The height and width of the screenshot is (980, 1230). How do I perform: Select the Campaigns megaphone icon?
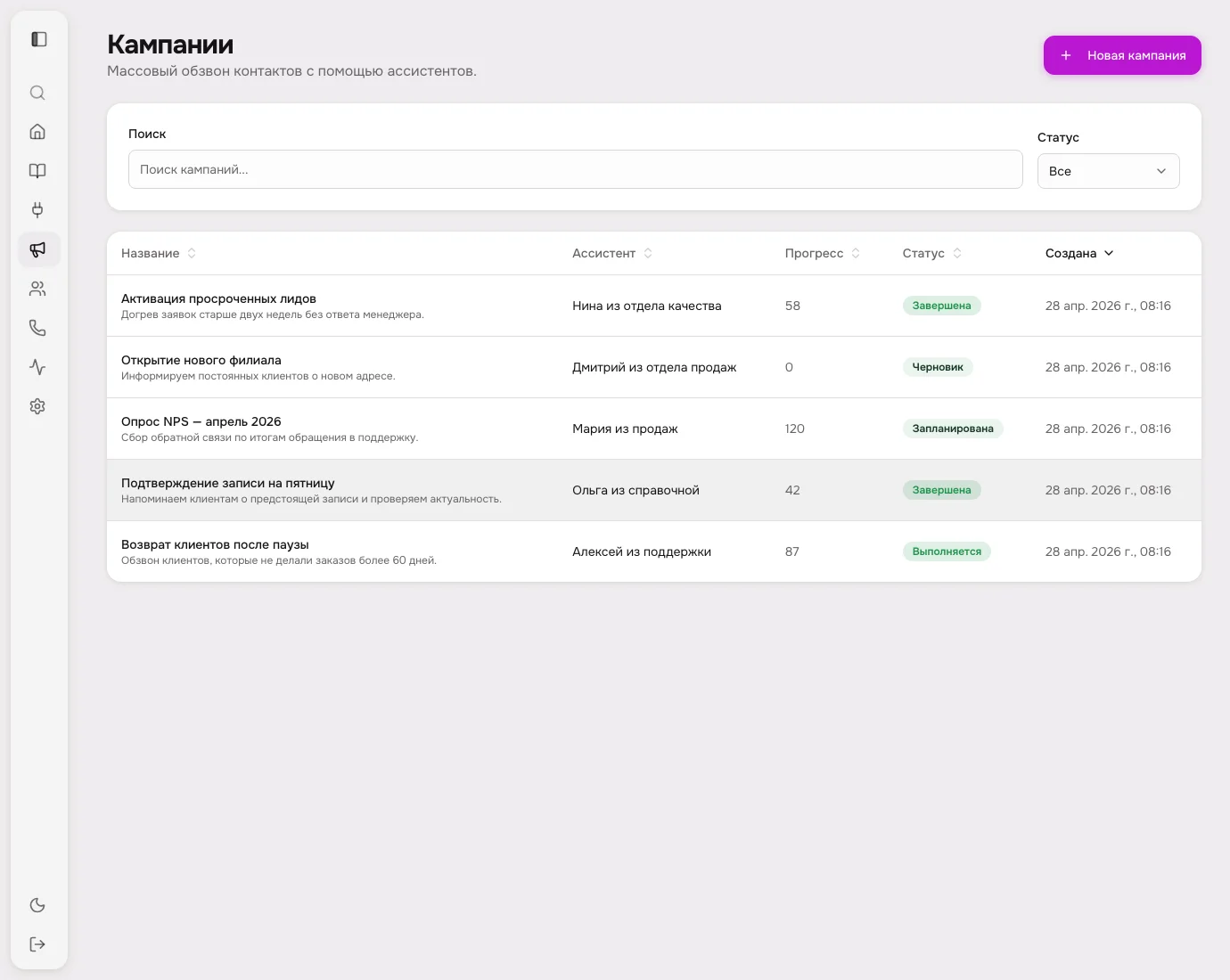click(x=38, y=249)
